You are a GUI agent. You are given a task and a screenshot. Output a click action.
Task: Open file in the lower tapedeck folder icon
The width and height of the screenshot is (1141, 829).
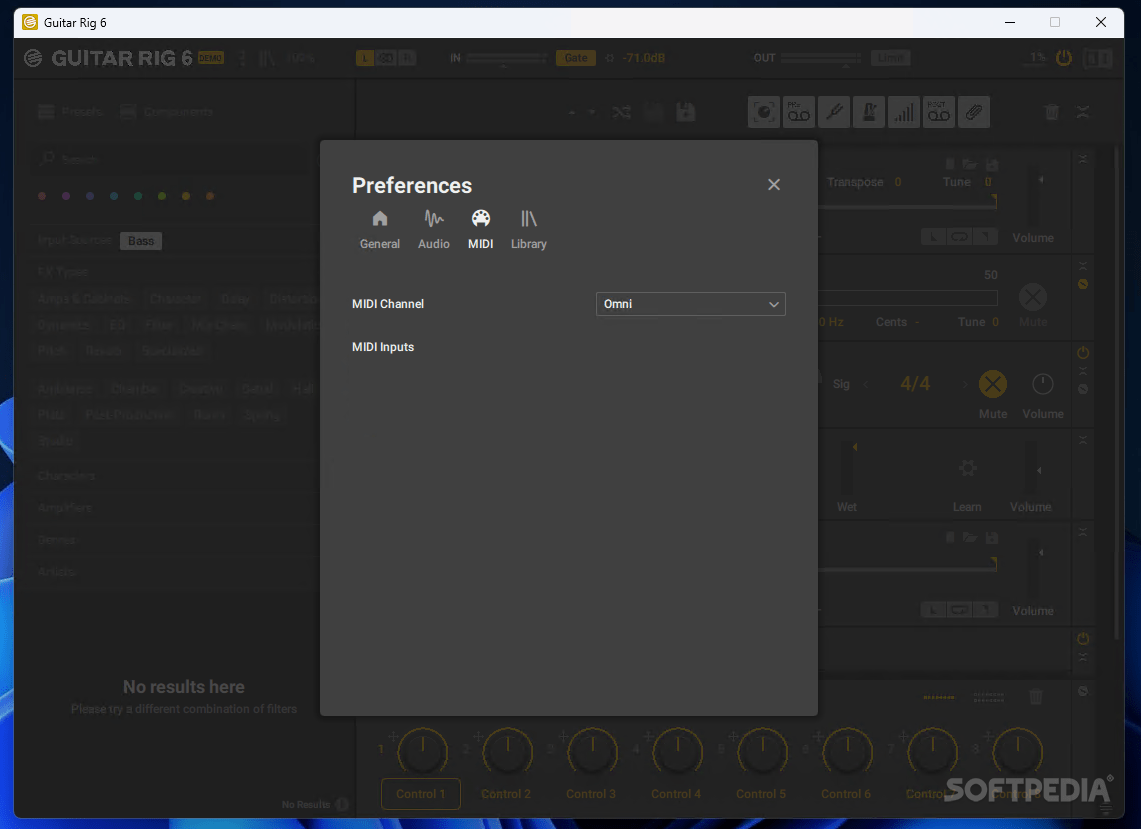click(969, 538)
